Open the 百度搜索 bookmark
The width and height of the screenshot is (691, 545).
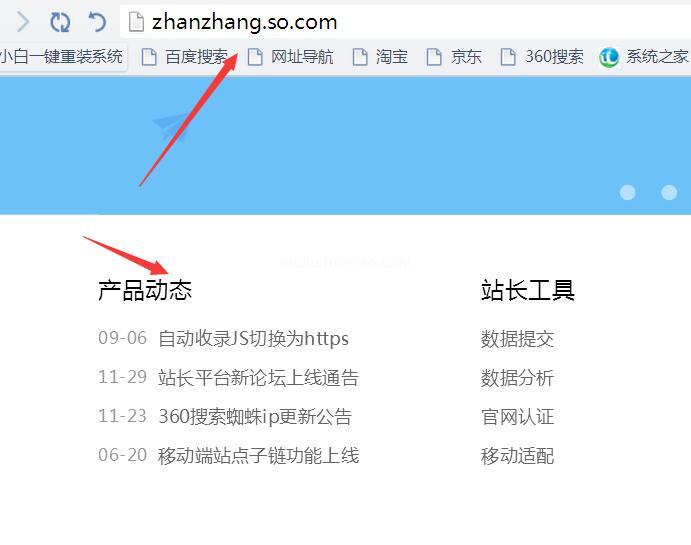[x=185, y=57]
